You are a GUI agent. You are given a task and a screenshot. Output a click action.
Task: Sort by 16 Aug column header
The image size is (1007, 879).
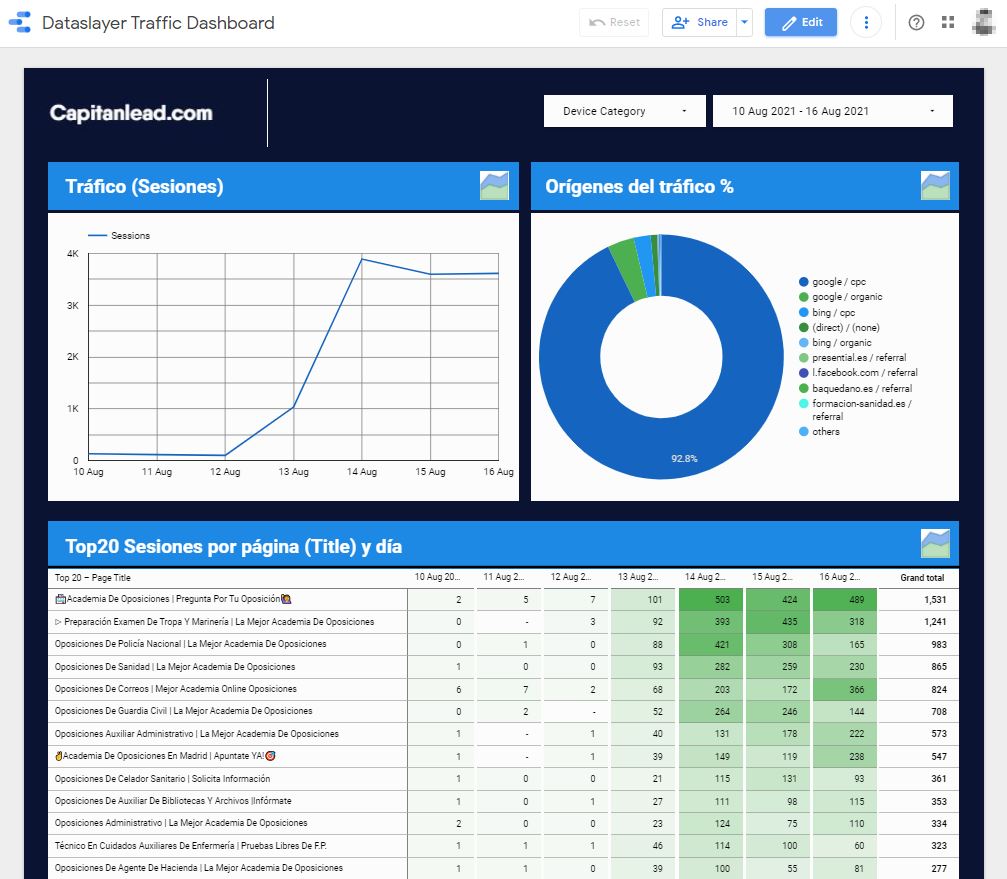click(x=839, y=577)
